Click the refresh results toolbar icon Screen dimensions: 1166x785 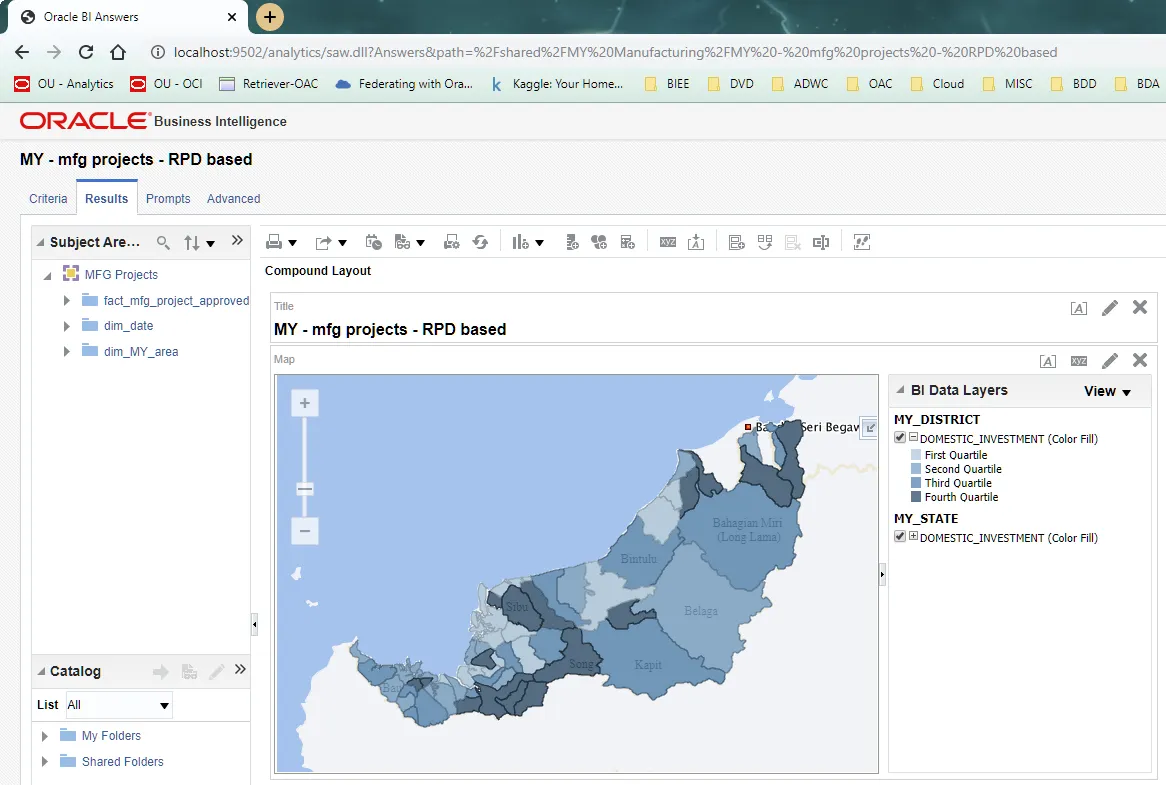[x=480, y=242]
